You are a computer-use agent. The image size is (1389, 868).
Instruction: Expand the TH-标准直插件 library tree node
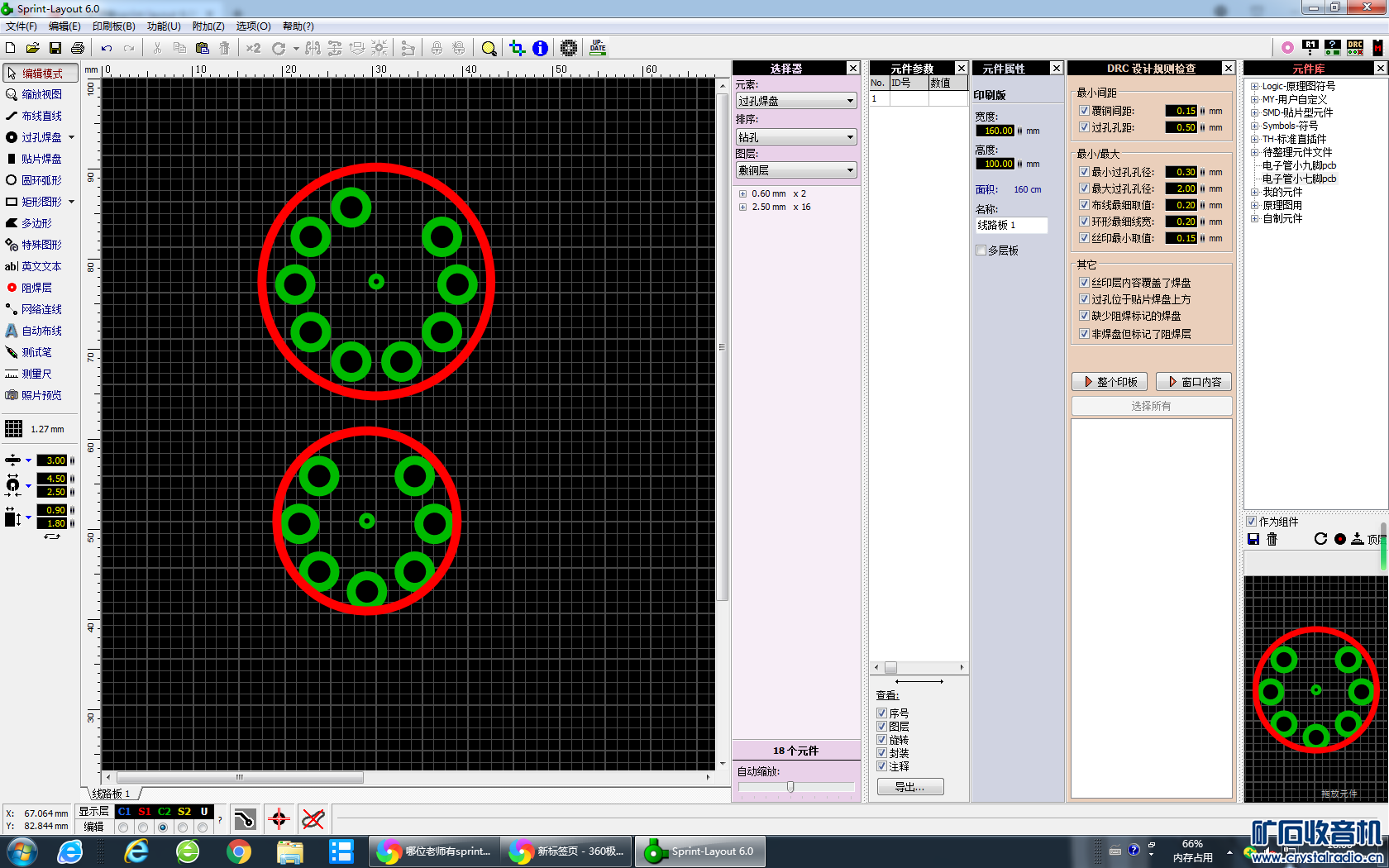click(x=1254, y=139)
